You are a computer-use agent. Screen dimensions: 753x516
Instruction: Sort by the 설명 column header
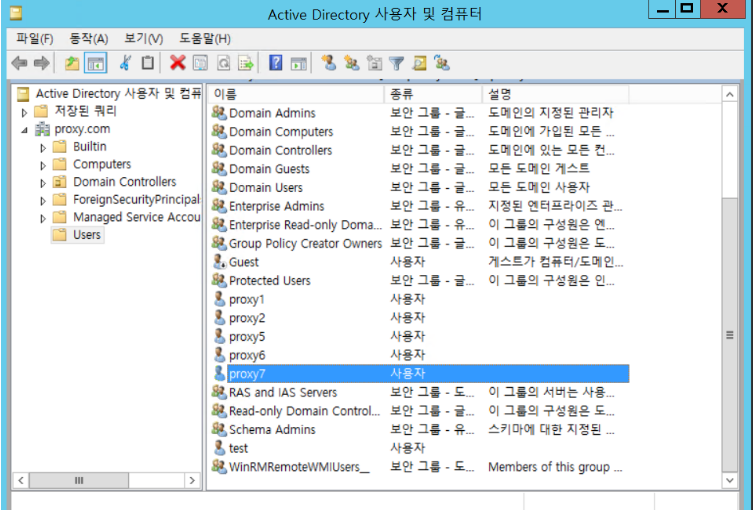click(x=556, y=94)
